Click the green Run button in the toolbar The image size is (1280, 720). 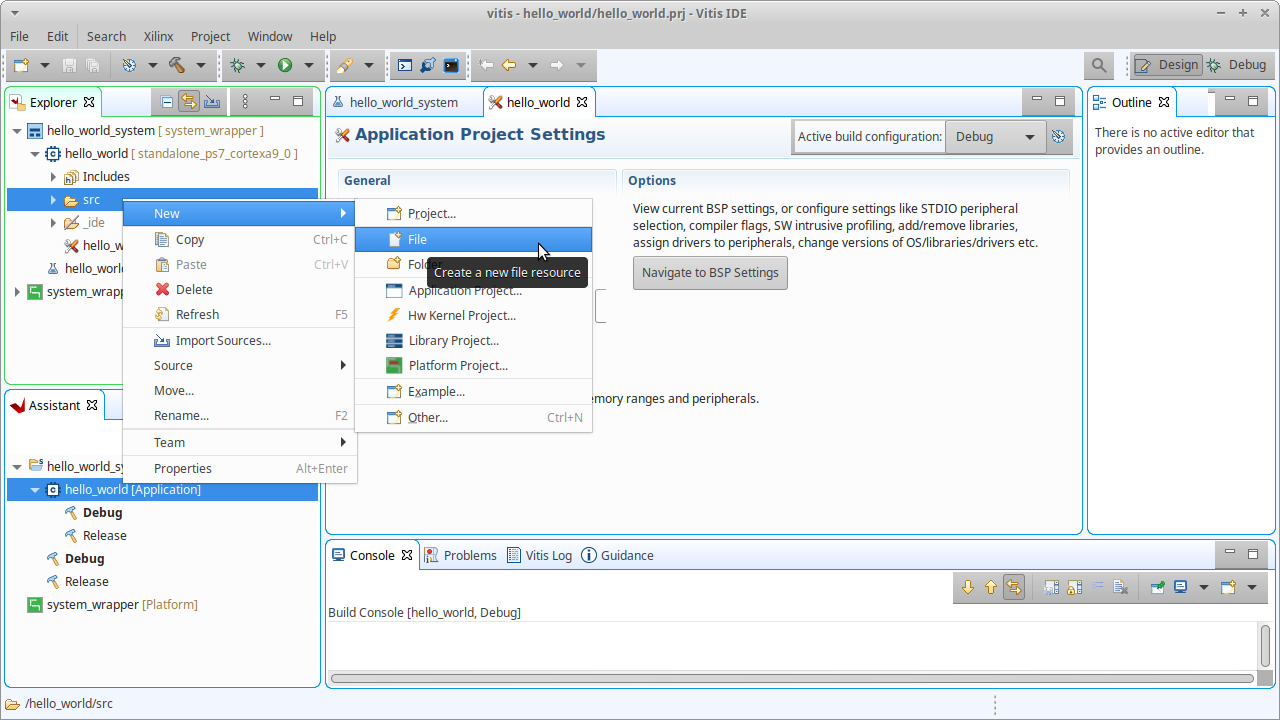click(x=285, y=65)
